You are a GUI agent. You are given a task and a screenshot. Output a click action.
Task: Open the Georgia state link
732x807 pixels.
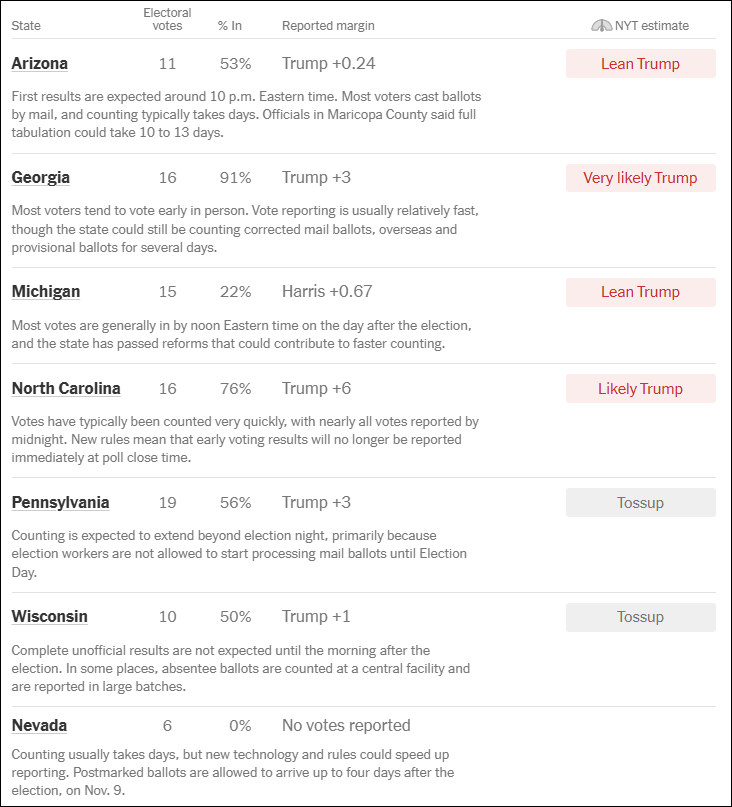click(41, 178)
